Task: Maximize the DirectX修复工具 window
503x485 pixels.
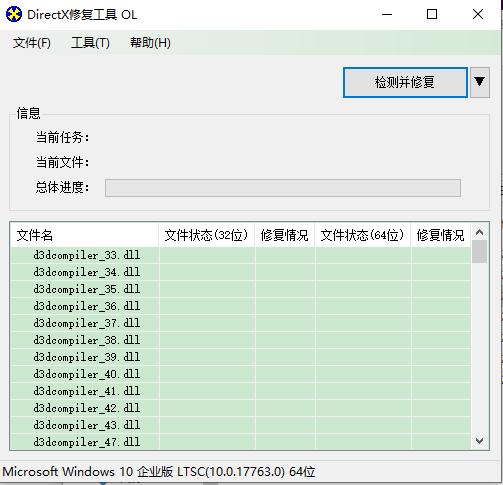Action: pyautogui.click(x=432, y=14)
